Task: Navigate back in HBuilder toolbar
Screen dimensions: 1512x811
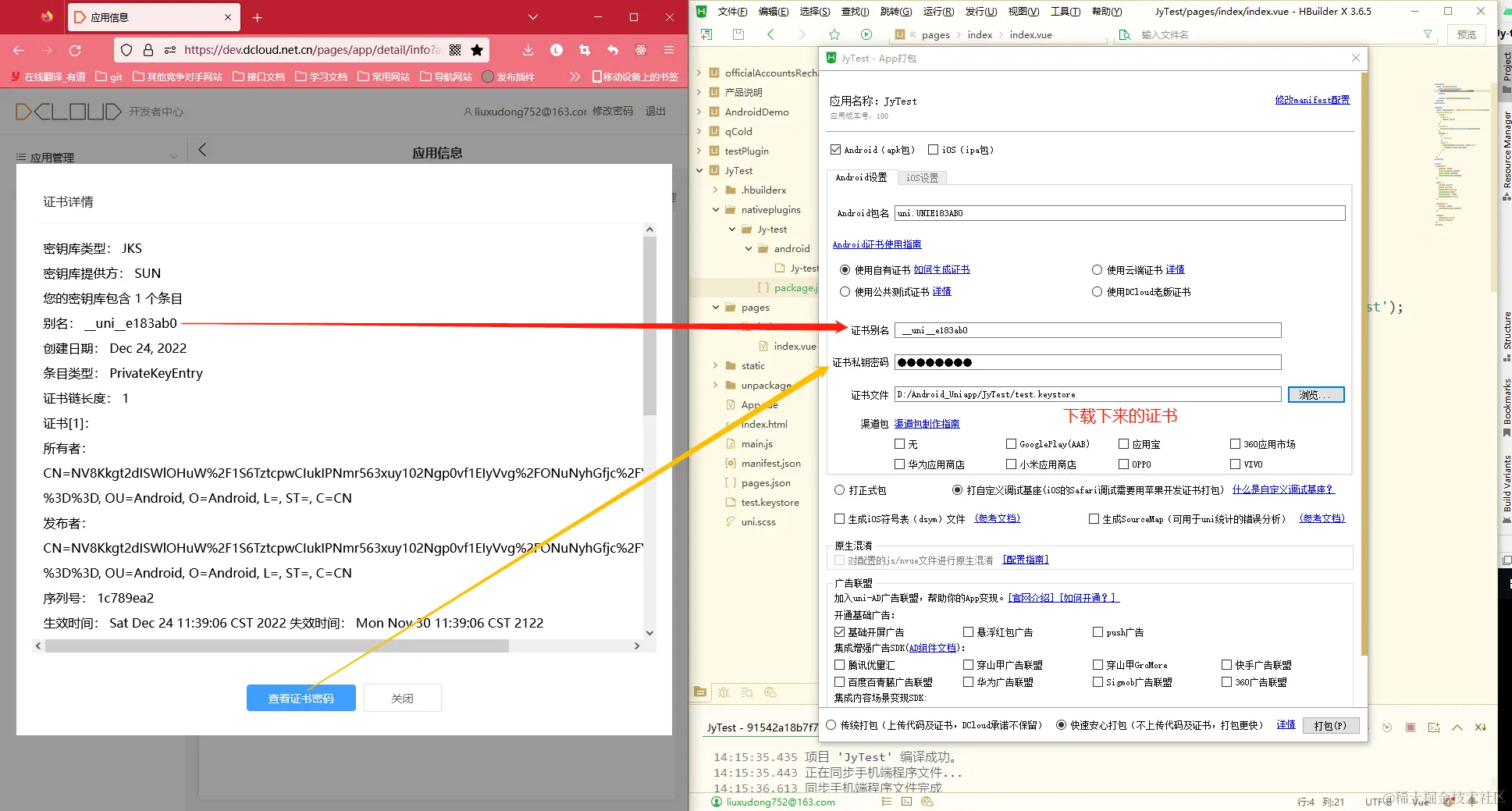Action: [770, 34]
